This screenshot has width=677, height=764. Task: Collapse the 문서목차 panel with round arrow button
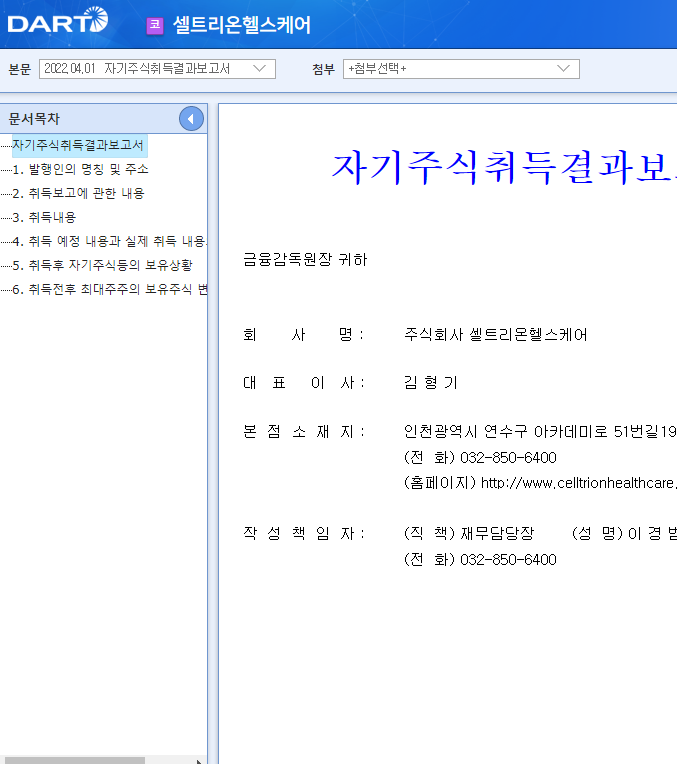(x=191, y=118)
